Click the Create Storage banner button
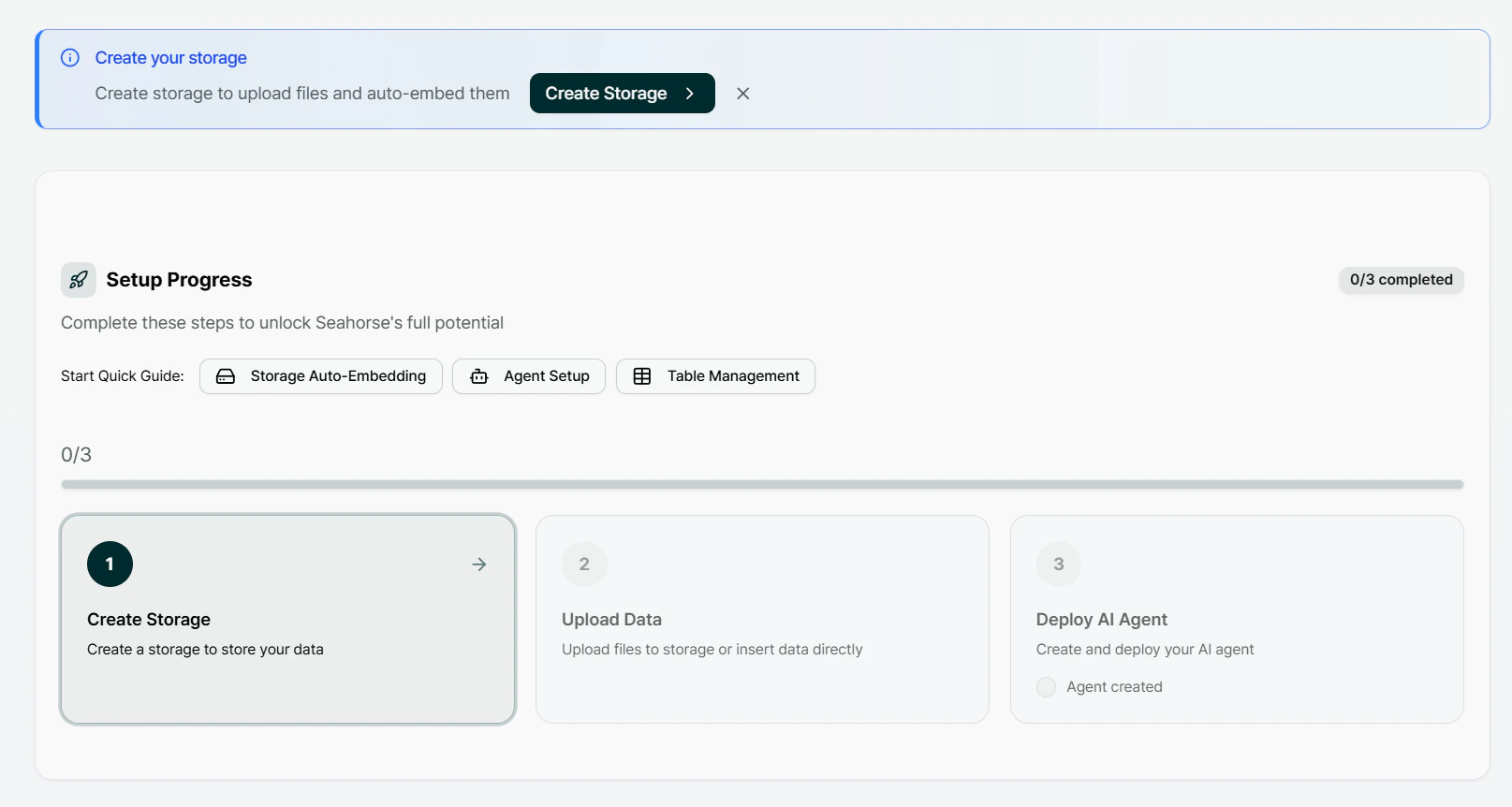Image resolution: width=1512 pixels, height=807 pixels. coord(623,94)
